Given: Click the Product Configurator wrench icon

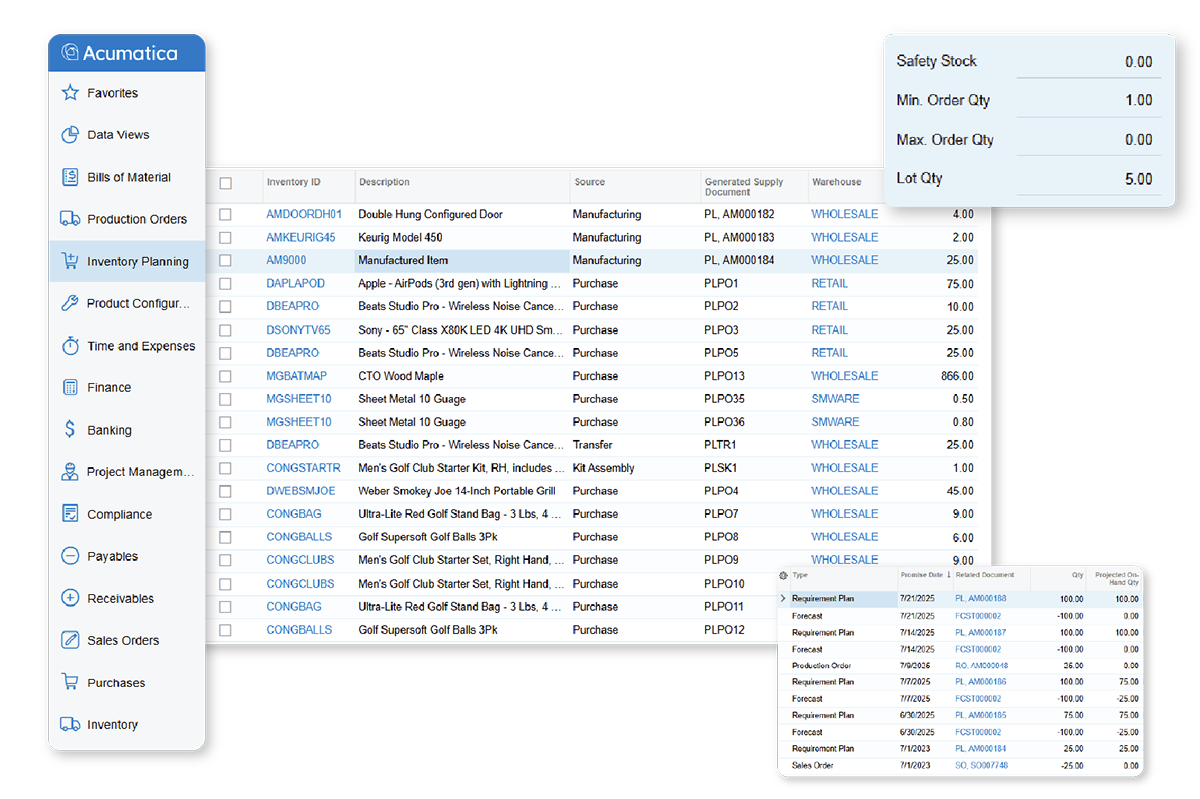Looking at the screenshot, I should [x=70, y=303].
